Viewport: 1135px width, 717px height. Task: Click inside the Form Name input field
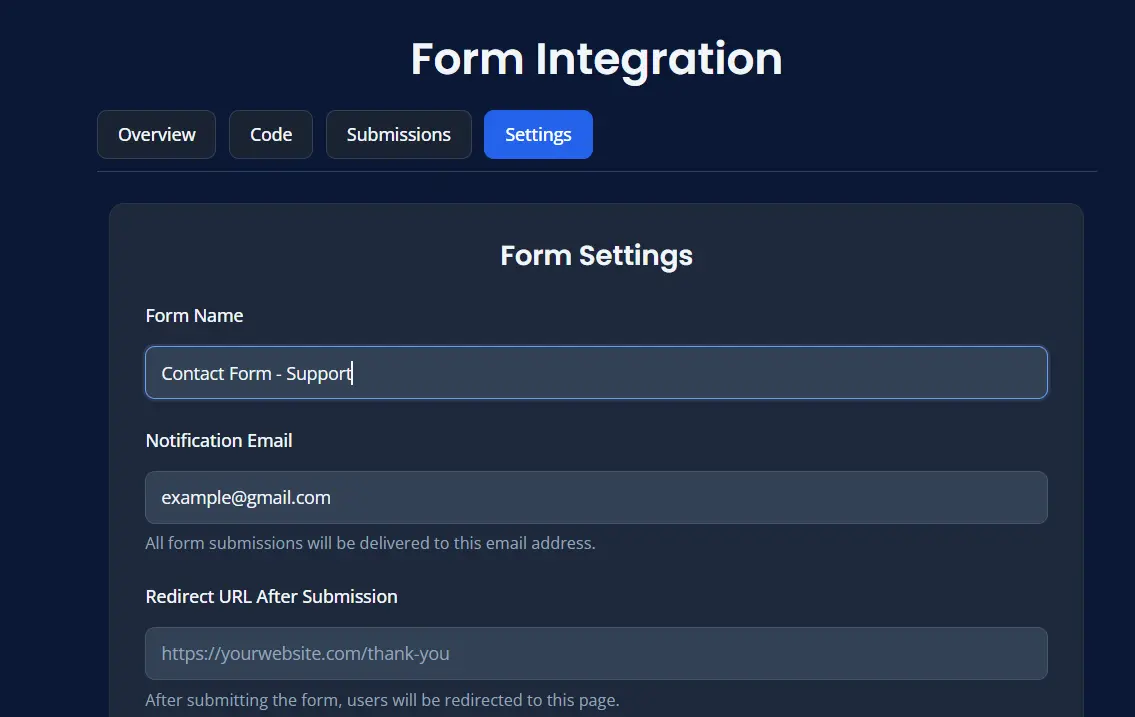pos(596,372)
